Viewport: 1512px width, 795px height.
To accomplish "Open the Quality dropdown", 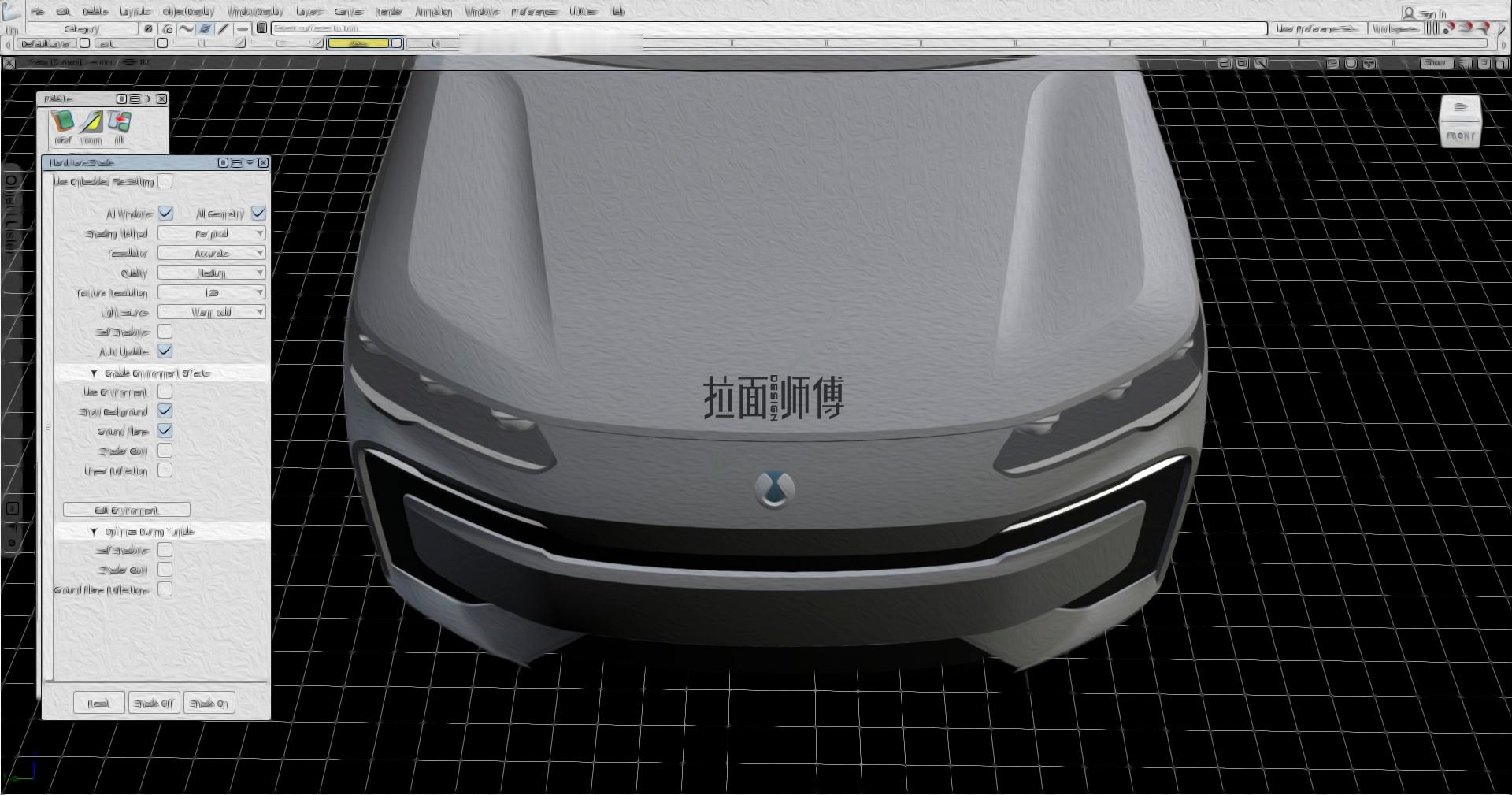I will [x=212, y=273].
